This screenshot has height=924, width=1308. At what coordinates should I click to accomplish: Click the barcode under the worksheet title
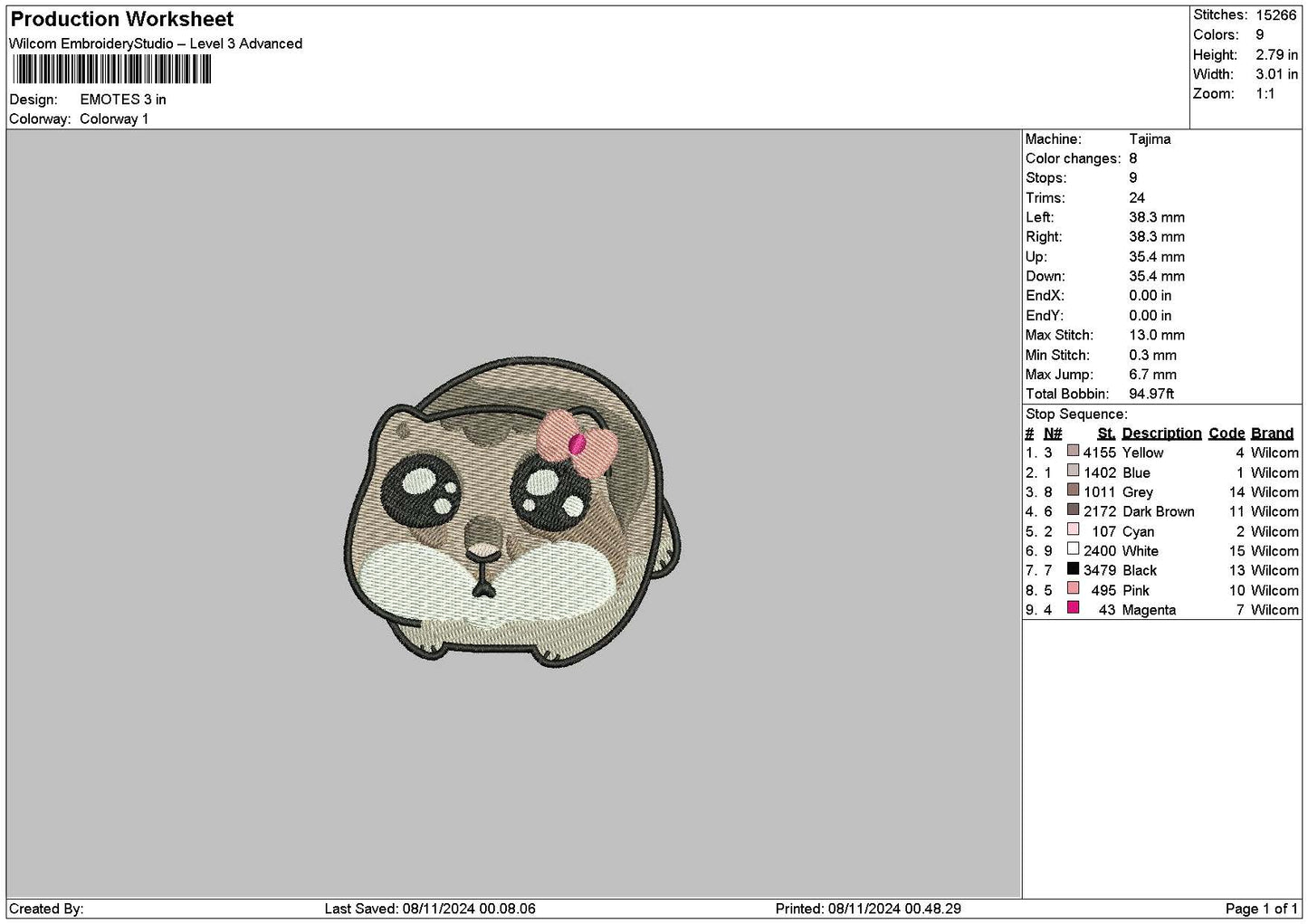[112, 70]
